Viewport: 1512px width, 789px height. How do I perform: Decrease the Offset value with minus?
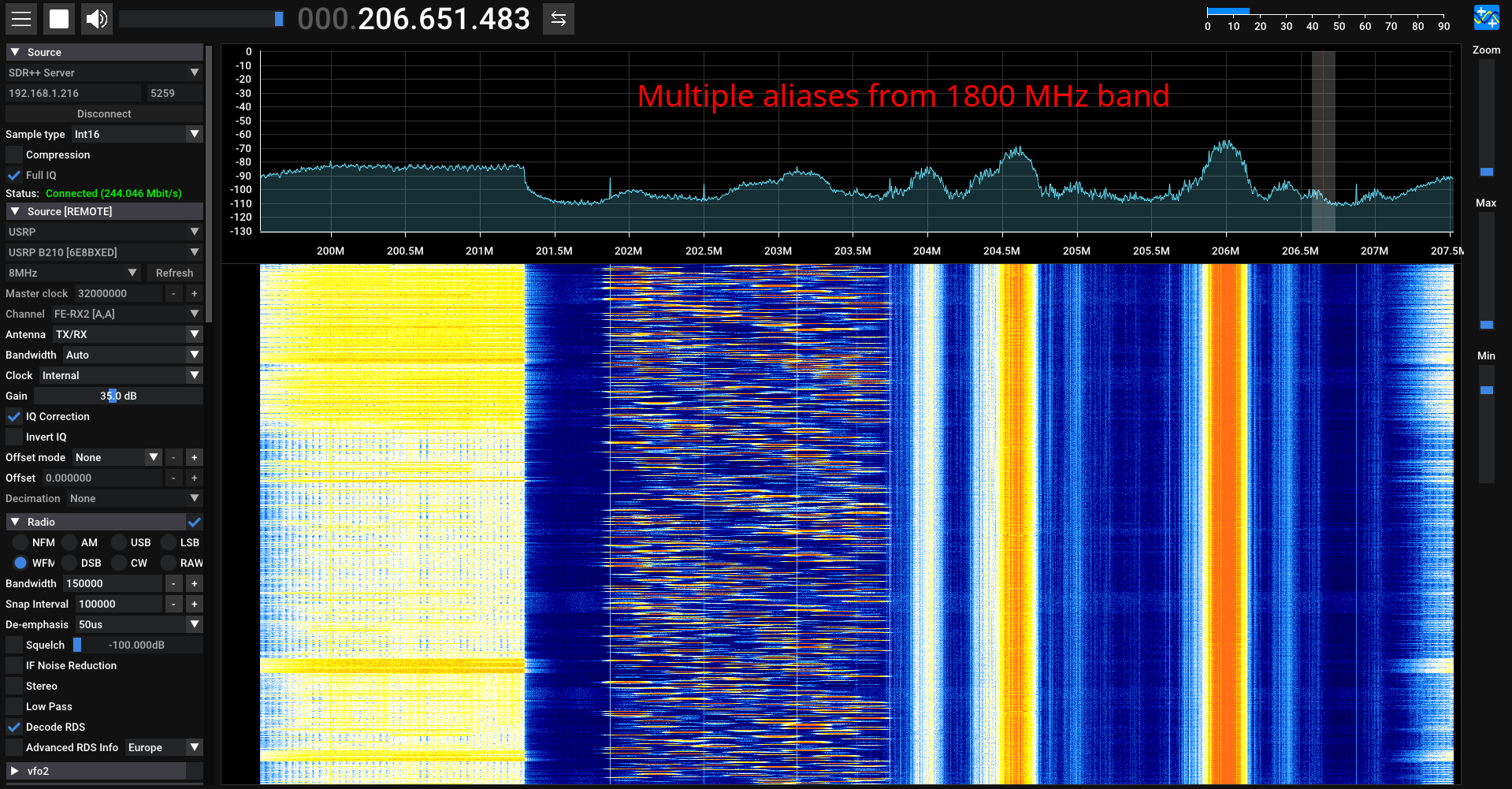click(x=173, y=478)
